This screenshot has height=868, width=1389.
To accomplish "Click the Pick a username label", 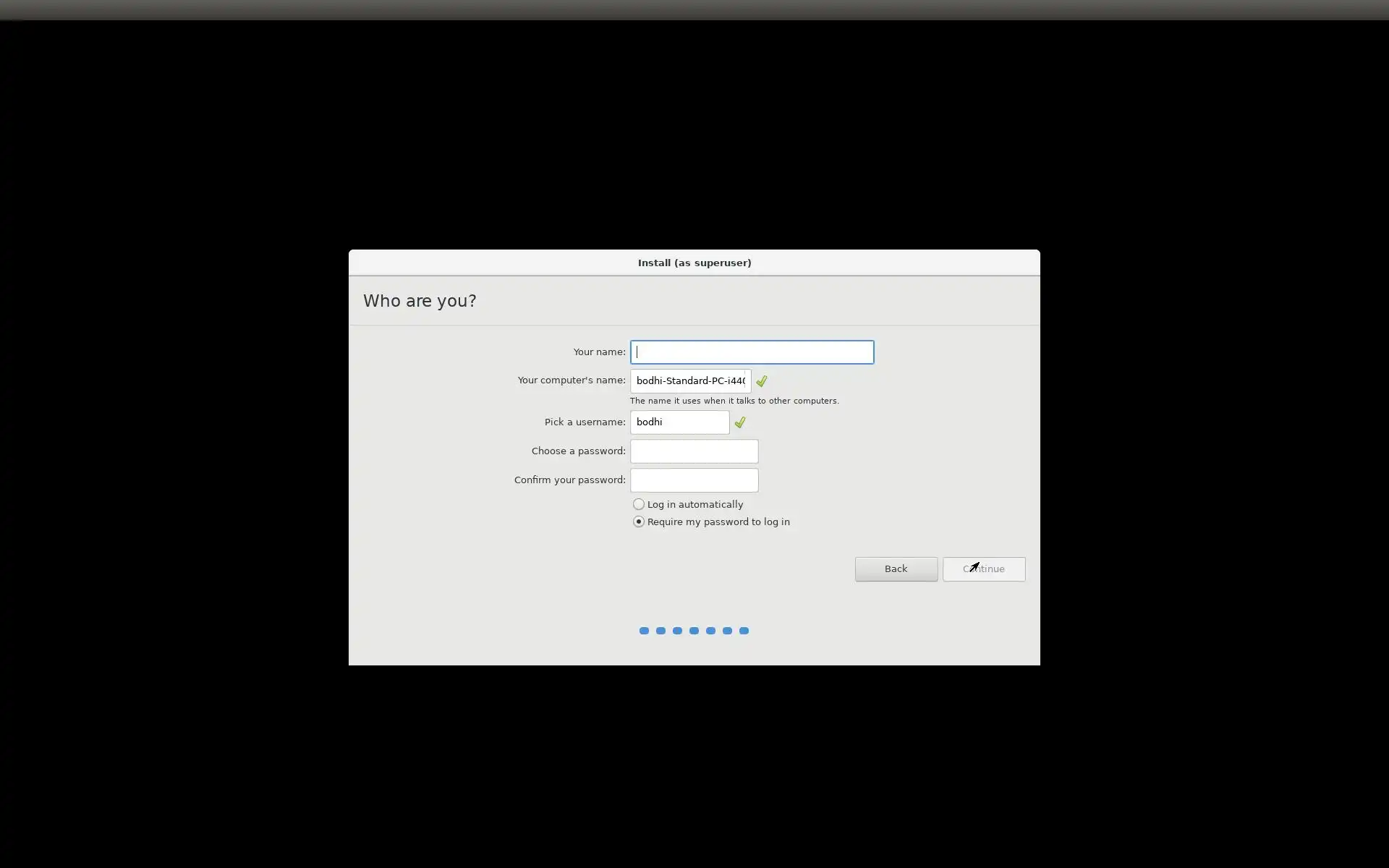I will [585, 422].
